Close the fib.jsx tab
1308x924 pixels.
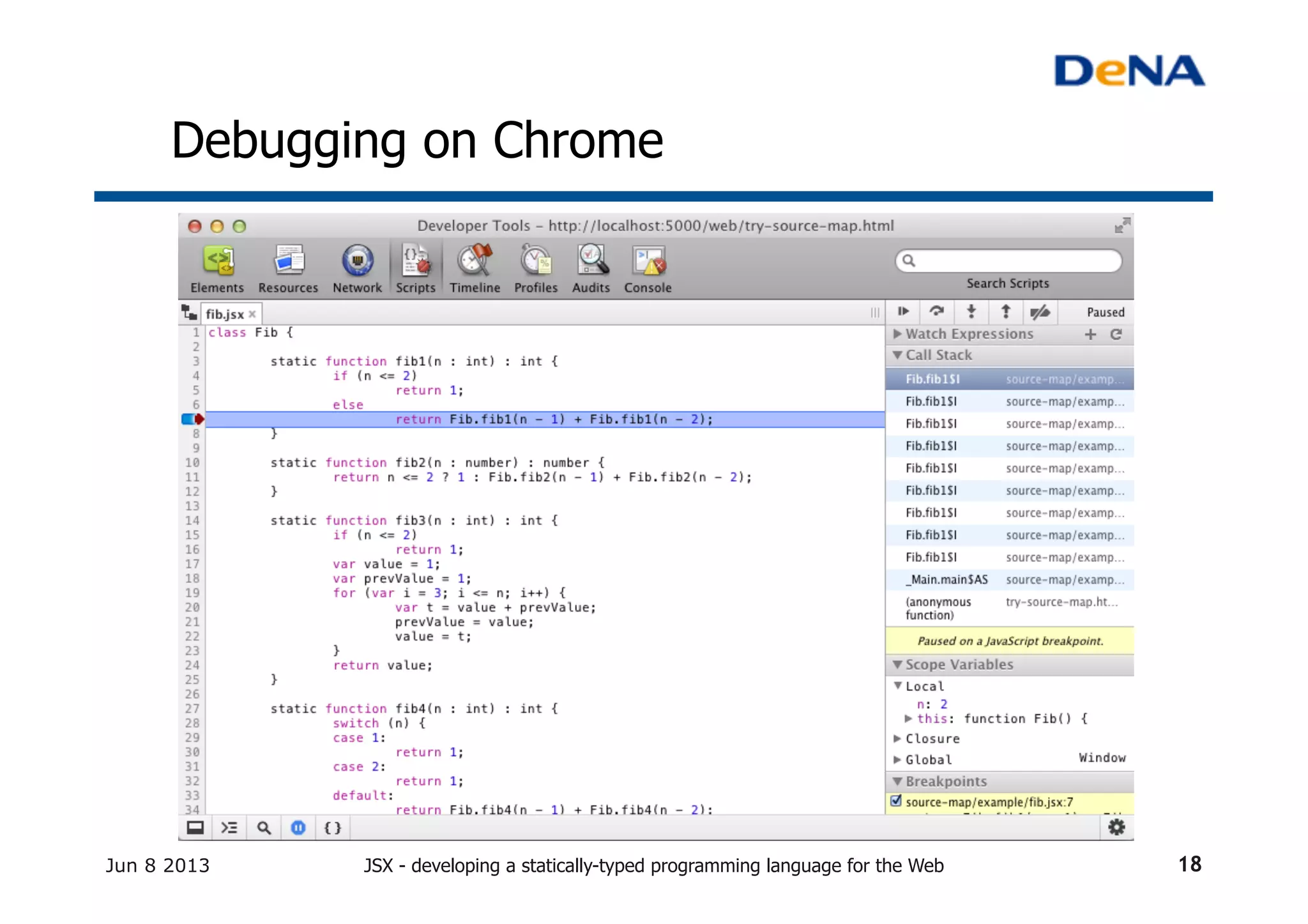252,314
